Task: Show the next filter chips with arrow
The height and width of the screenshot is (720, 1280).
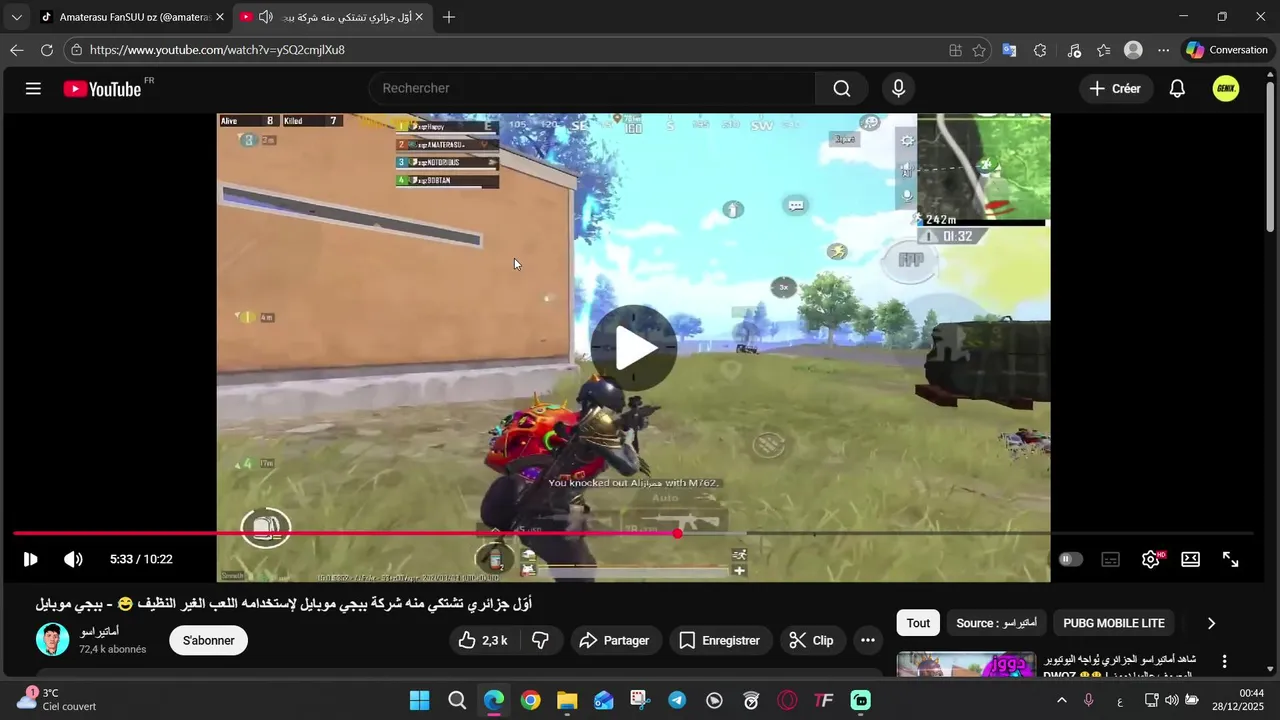Action: coord(1211,623)
